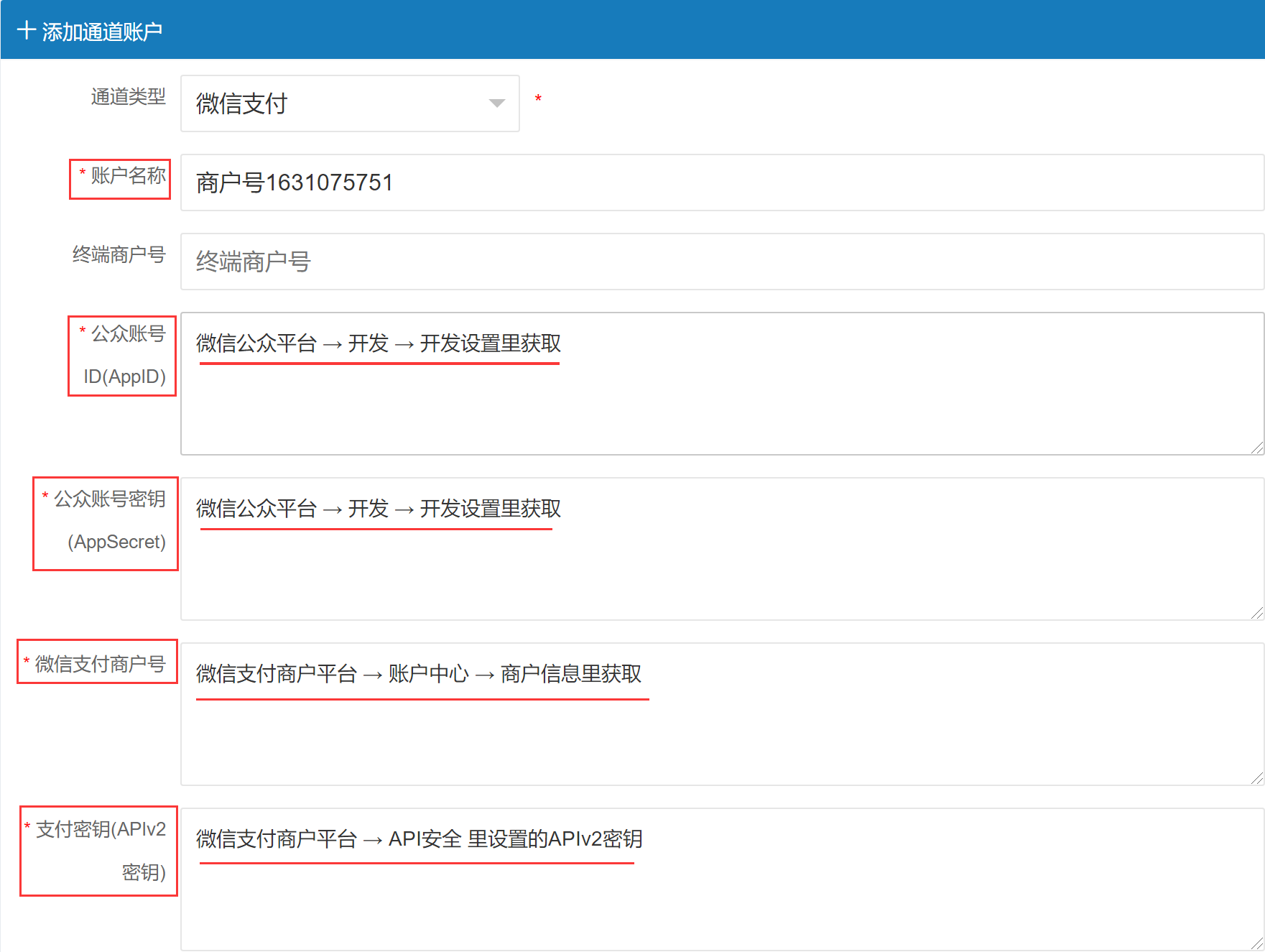Expand the 通道类型 dropdown arrow
Image resolution: width=1265 pixels, height=952 pixels.
[x=496, y=103]
